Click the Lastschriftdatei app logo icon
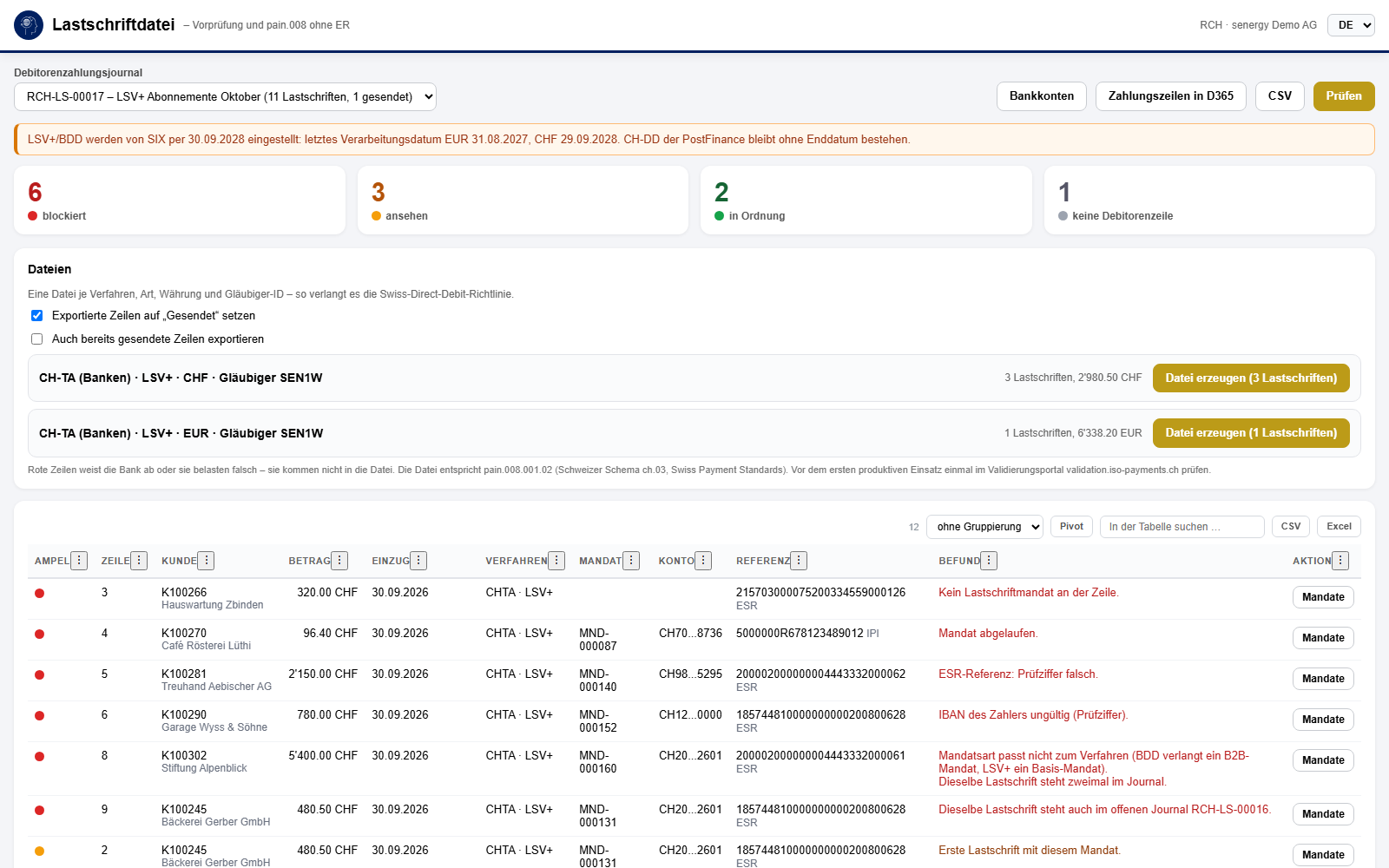Image resolution: width=1389 pixels, height=868 pixels. click(29, 25)
